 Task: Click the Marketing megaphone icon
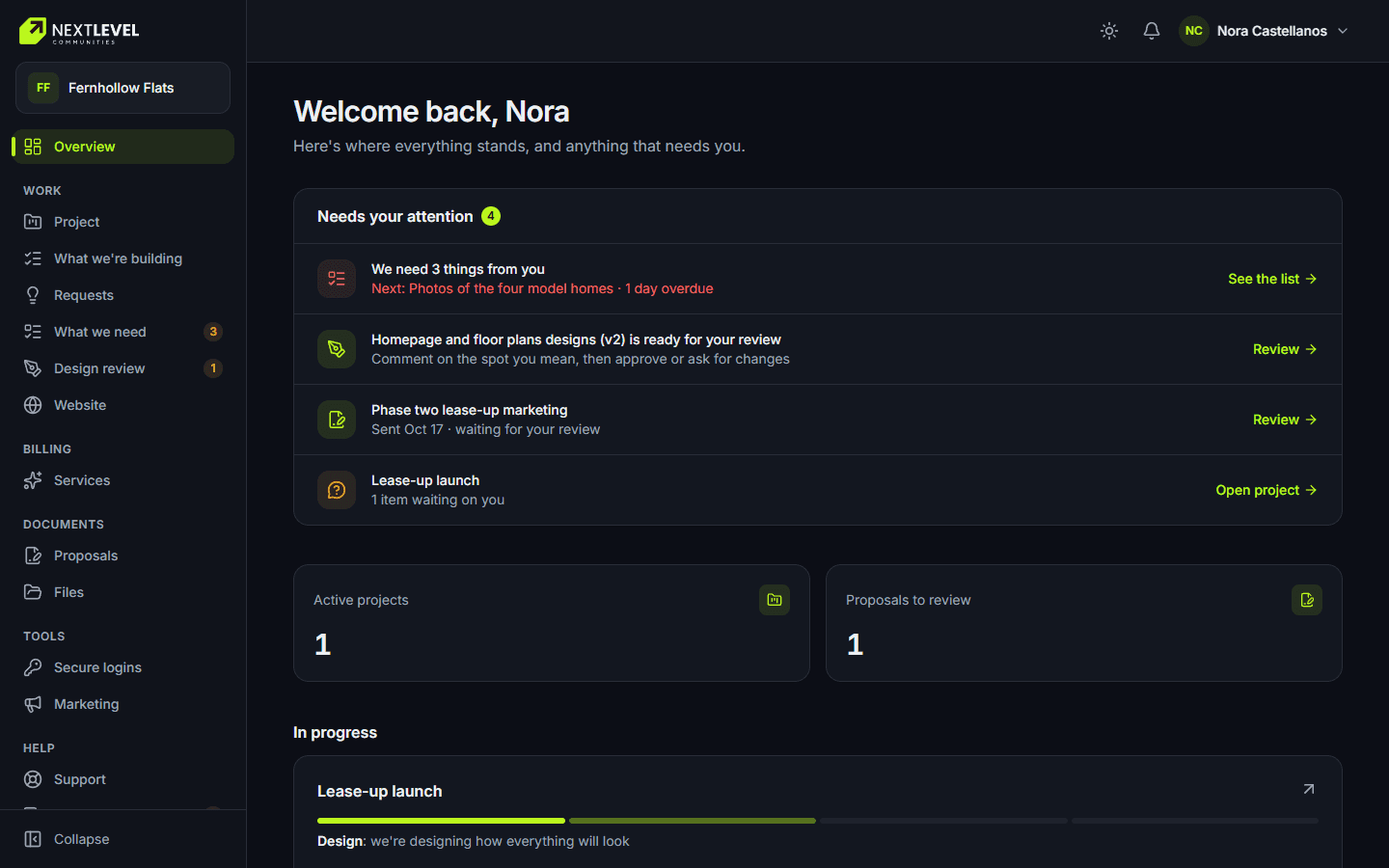(33, 704)
